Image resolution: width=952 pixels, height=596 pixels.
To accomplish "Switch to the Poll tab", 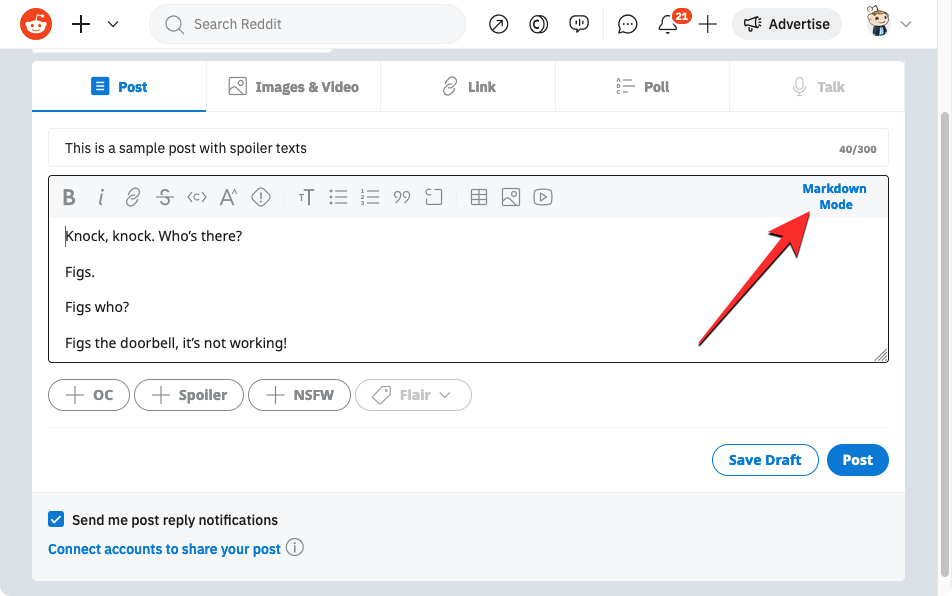I will click(642, 87).
